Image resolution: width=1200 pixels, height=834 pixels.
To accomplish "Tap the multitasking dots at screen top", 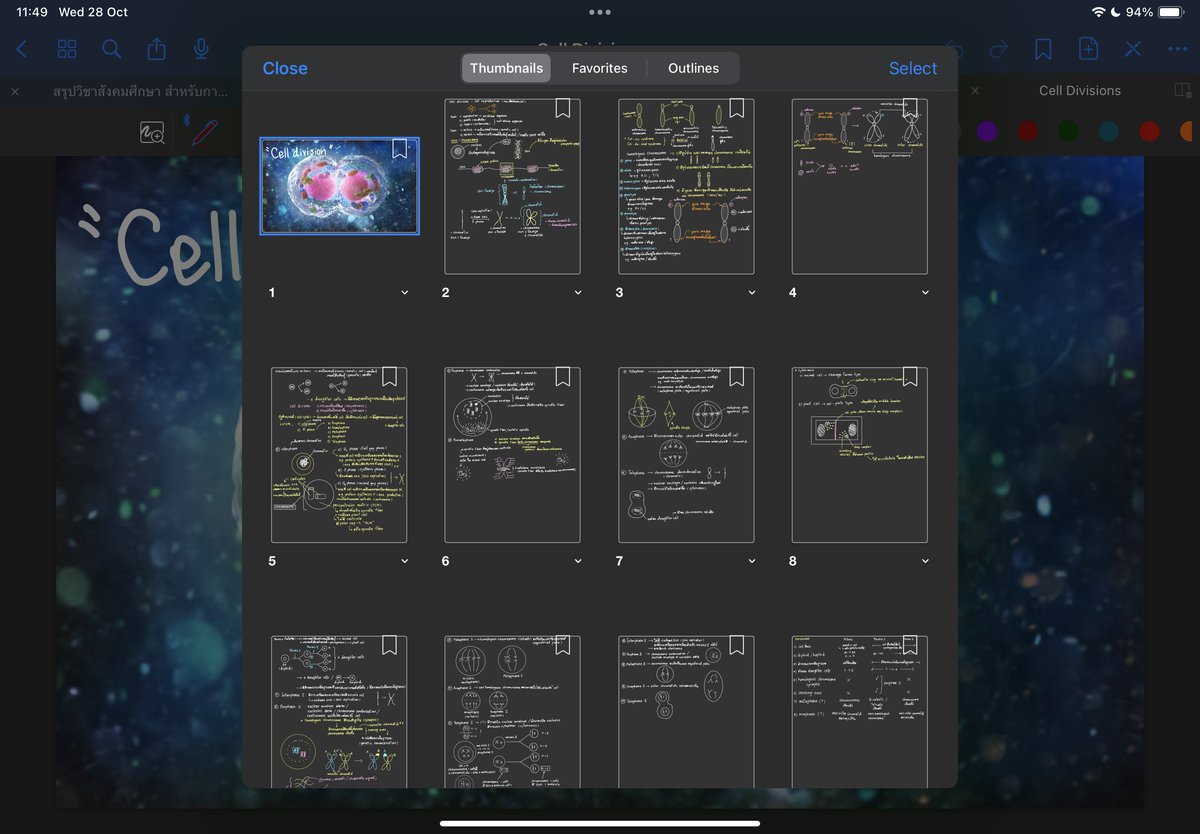I will [x=600, y=12].
